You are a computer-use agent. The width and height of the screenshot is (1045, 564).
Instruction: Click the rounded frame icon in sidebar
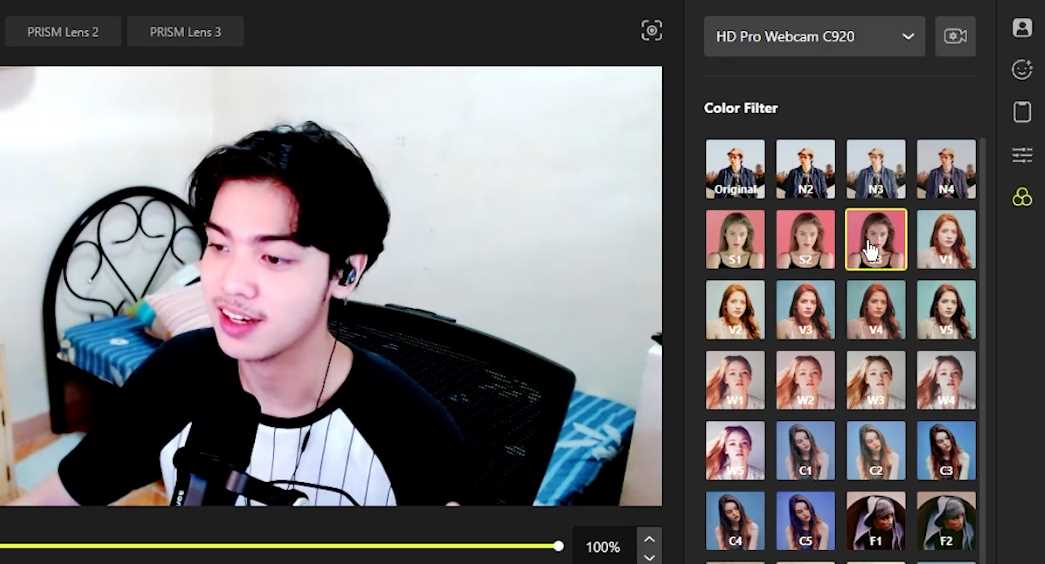[1021, 112]
